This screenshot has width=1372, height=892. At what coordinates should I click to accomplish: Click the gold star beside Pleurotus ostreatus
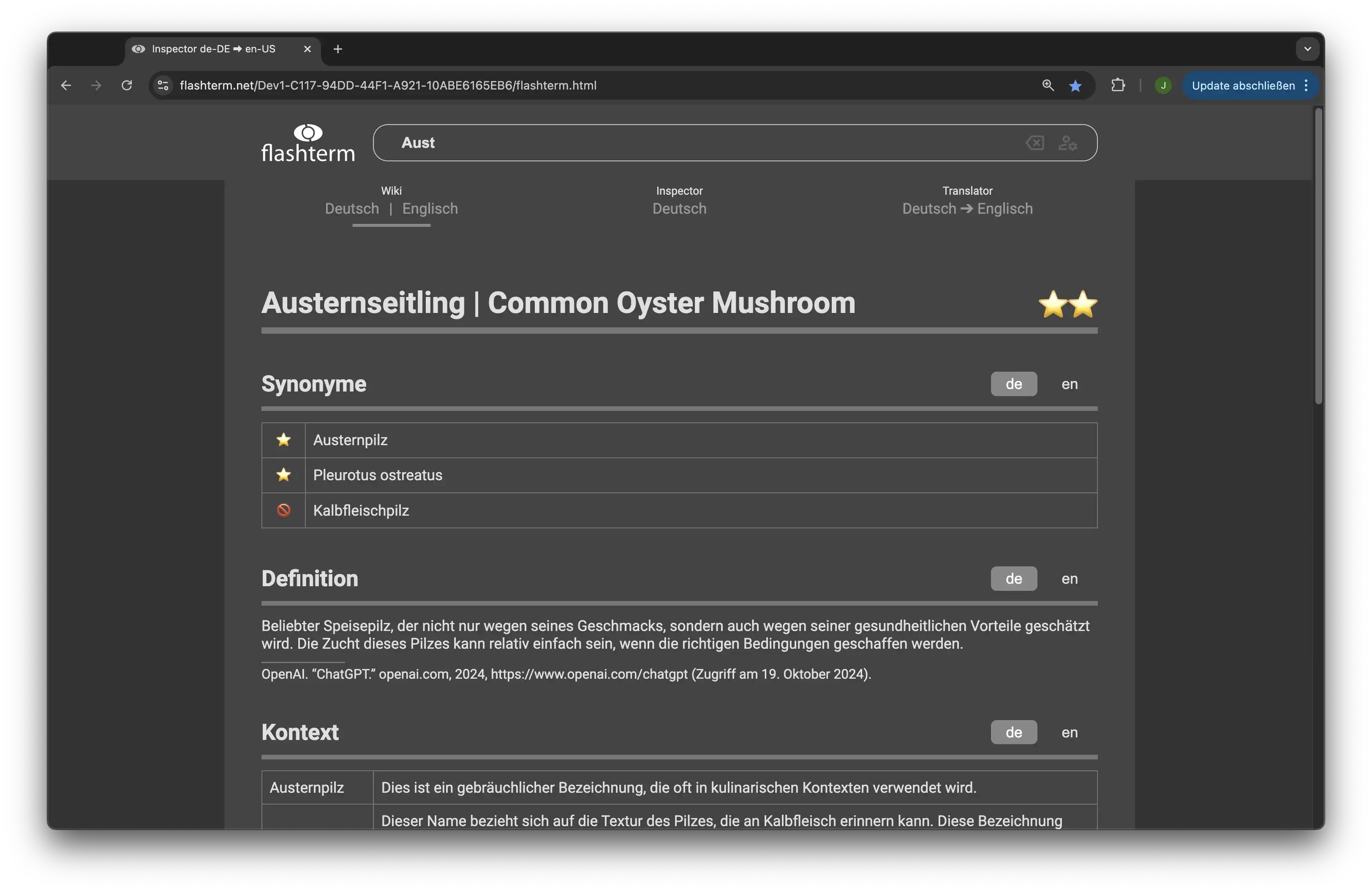click(283, 476)
